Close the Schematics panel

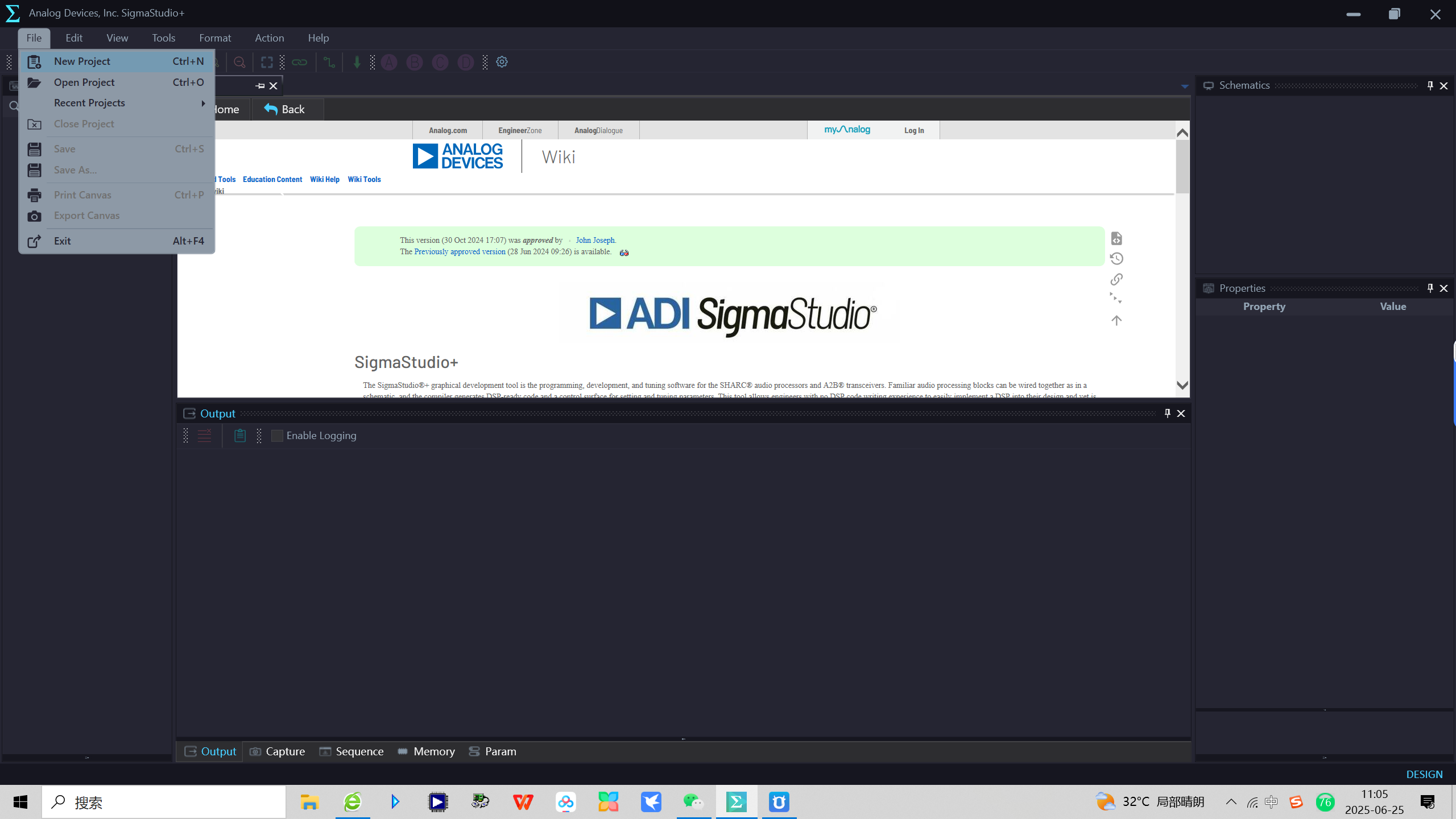[1444, 86]
